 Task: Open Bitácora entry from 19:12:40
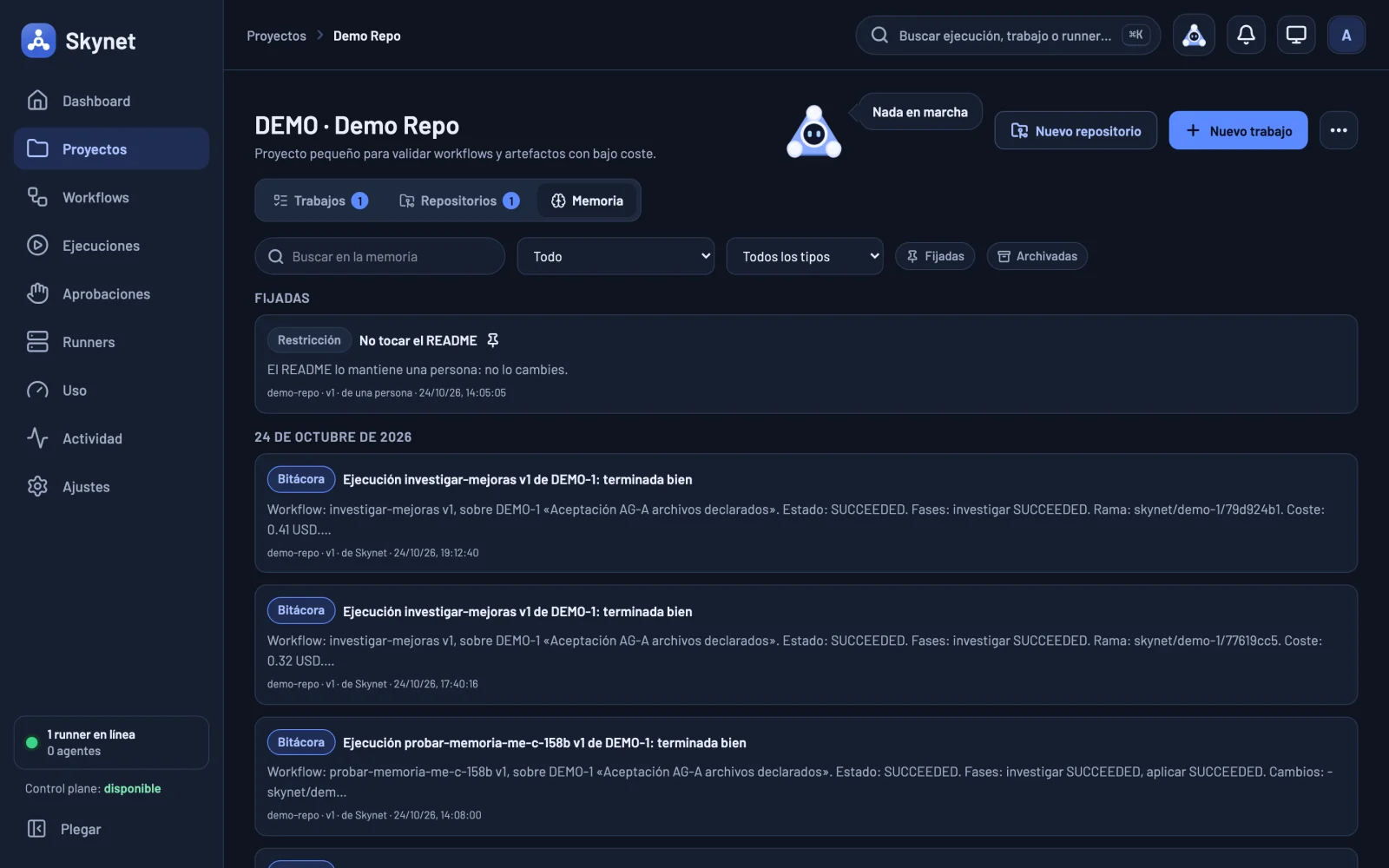pos(806,513)
